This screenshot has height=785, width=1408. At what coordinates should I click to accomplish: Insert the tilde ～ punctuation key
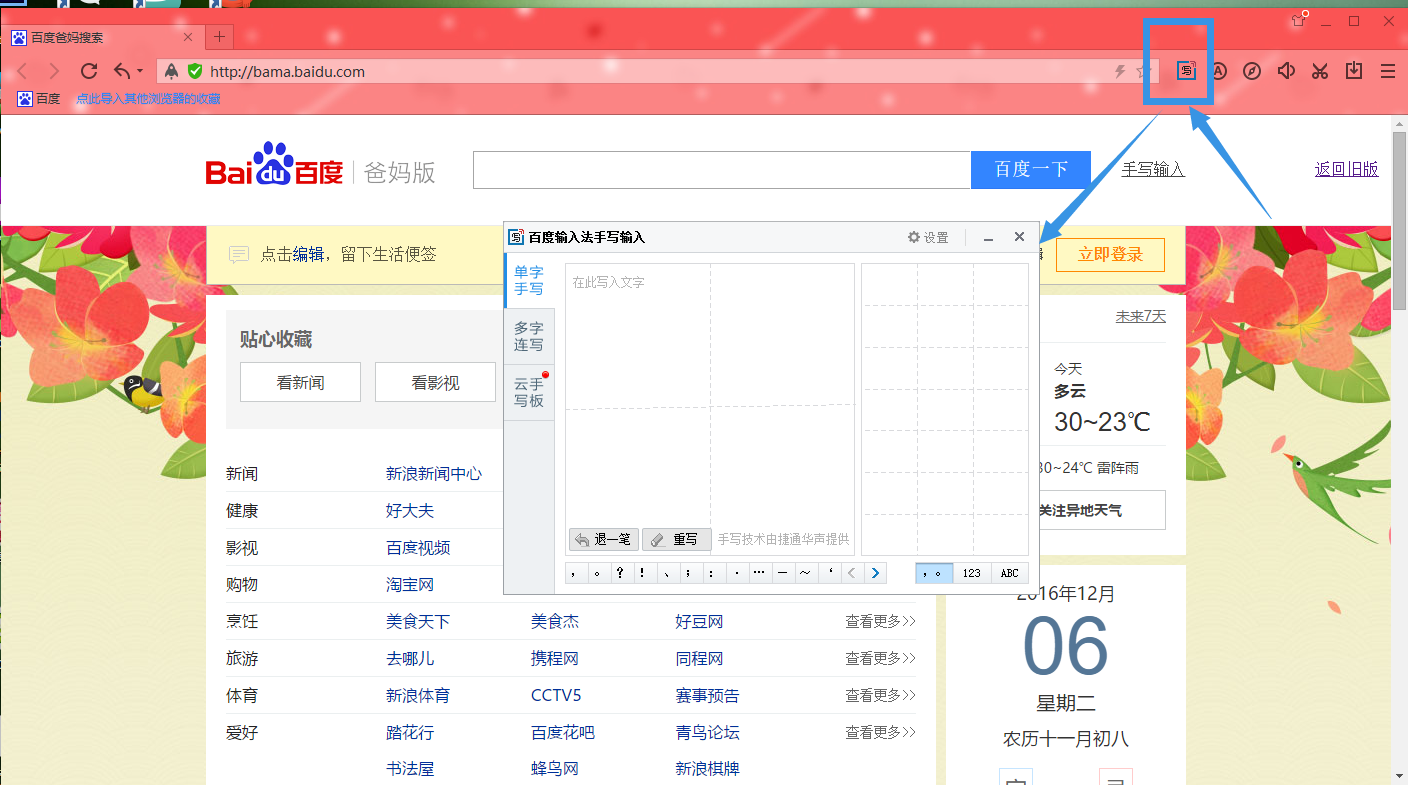click(x=805, y=573)
